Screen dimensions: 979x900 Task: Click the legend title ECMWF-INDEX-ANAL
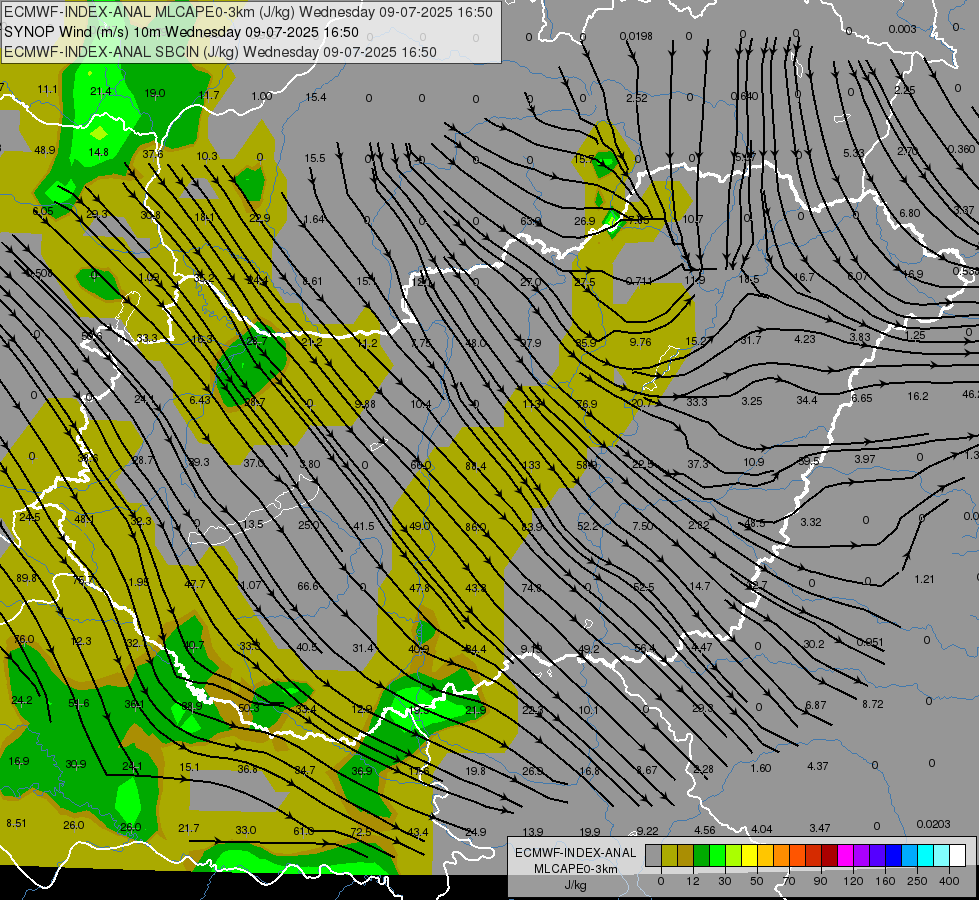click(x=575, y=853)
